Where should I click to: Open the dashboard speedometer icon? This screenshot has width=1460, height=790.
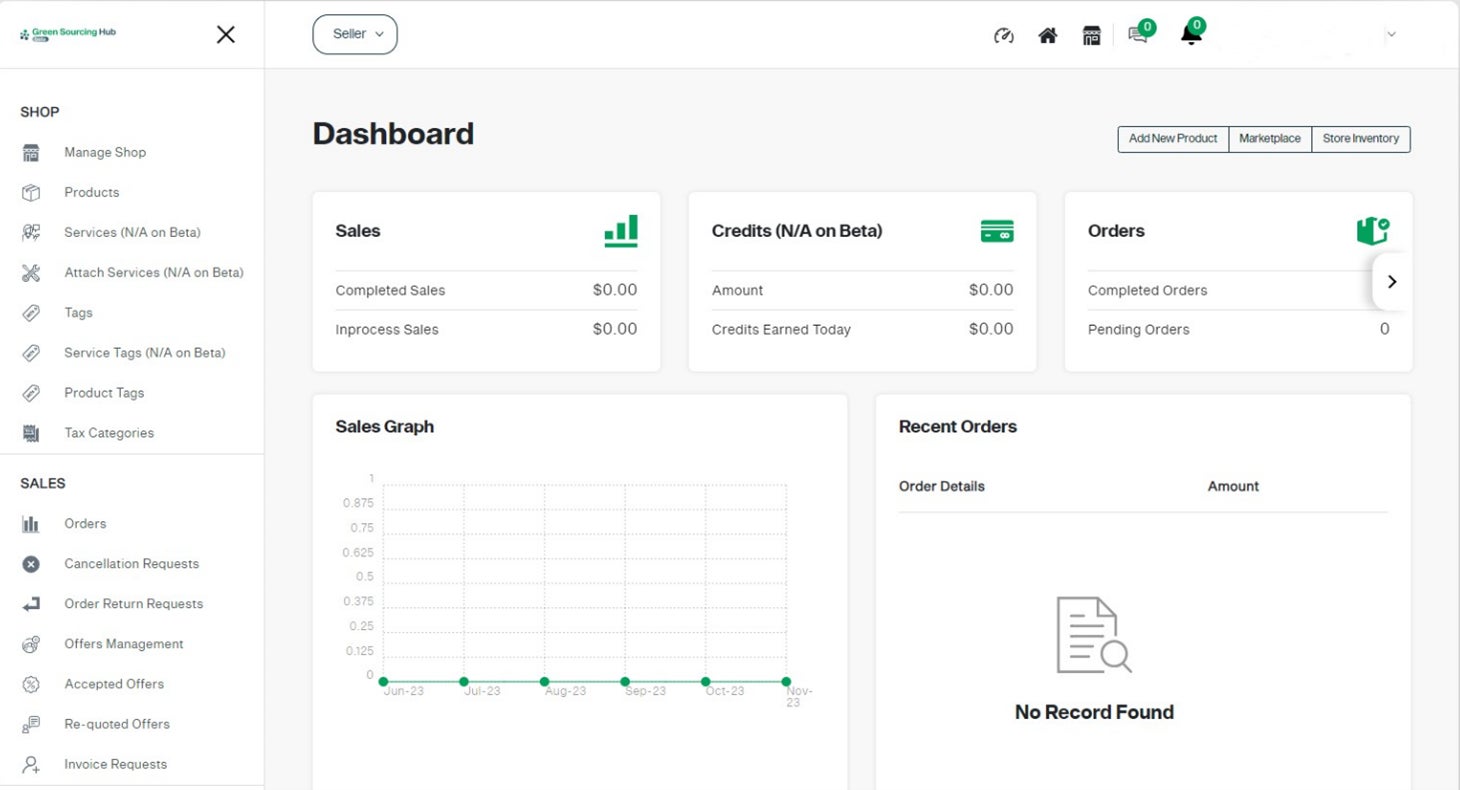click(1004, 36)
